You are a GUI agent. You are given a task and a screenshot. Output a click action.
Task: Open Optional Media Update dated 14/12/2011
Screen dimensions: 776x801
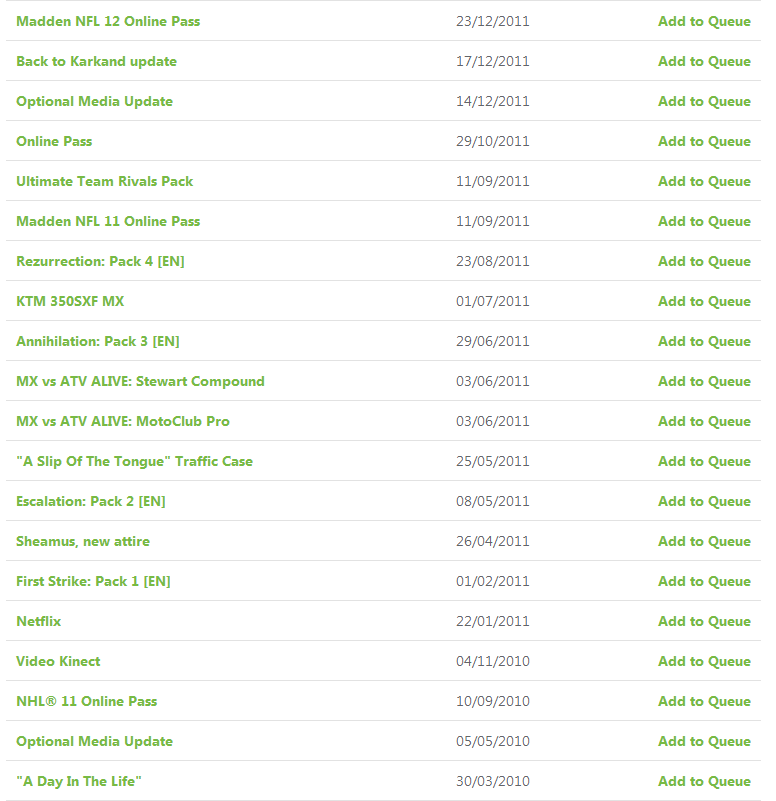coord(95,101)
